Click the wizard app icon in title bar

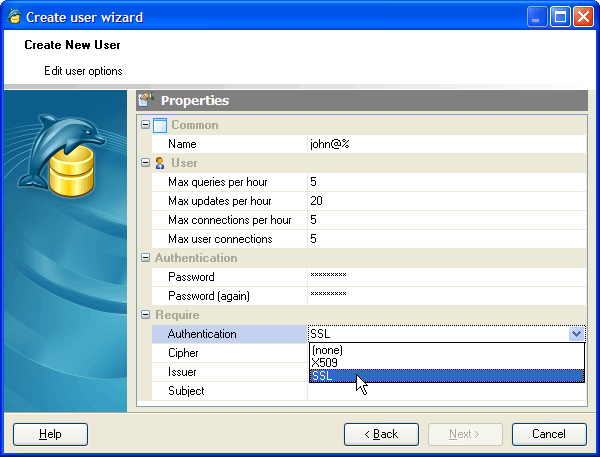click(x=14, y=17)
